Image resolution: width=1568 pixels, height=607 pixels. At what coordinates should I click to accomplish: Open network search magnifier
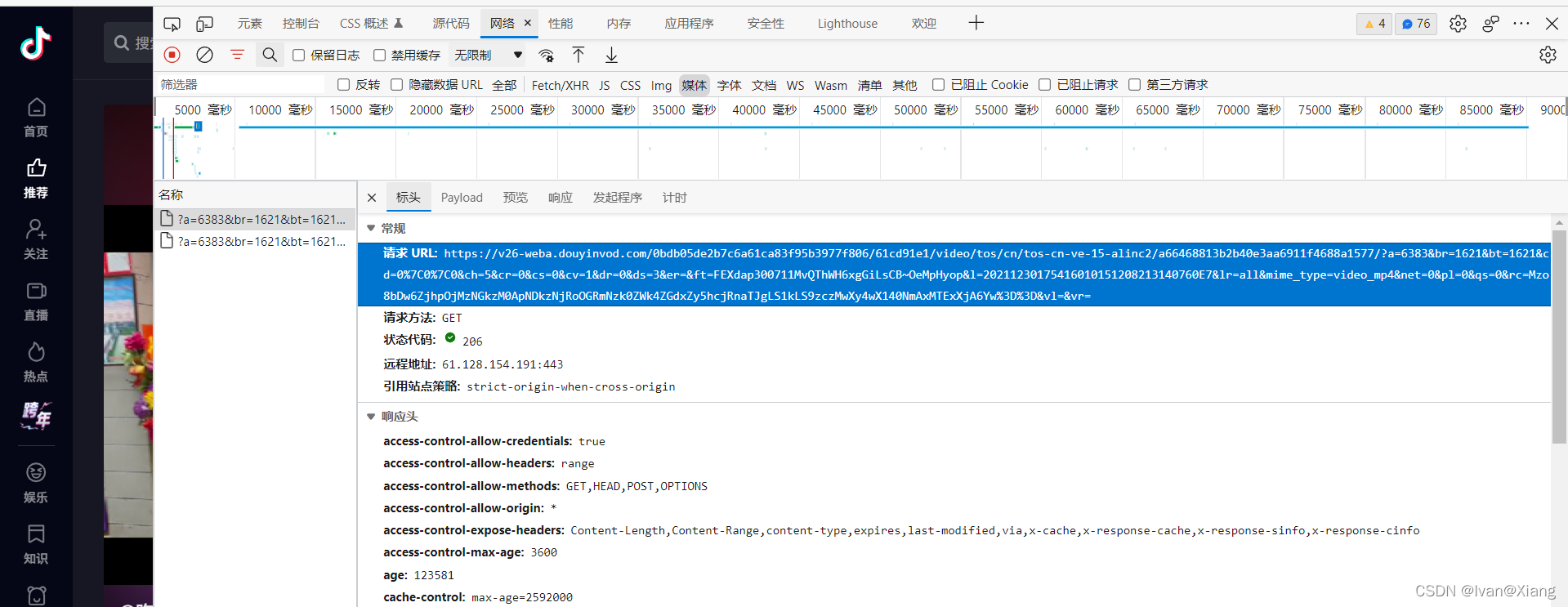[270, 55]
